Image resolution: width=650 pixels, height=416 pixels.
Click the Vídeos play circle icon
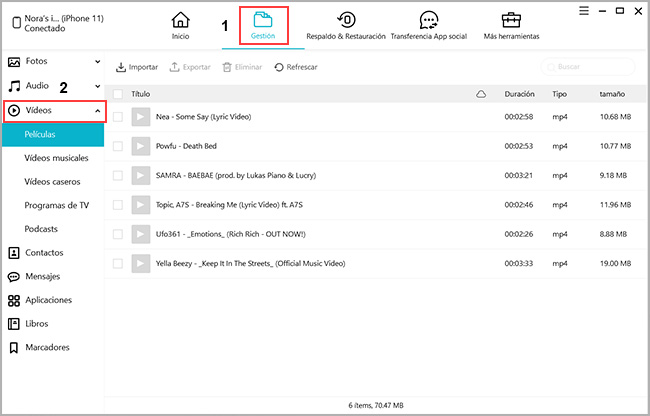click(x=14, y=111)
